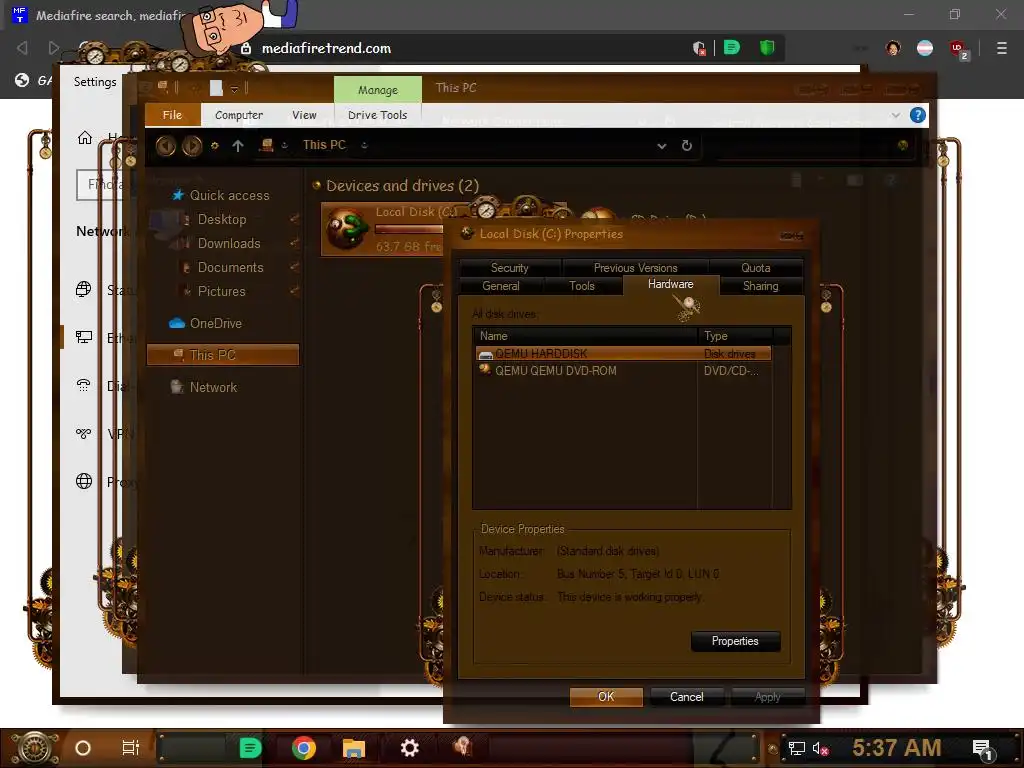Screen dimensions: 1024x768
Task: Open the Computer ribbon tab
Action: [x=239, y=115]
